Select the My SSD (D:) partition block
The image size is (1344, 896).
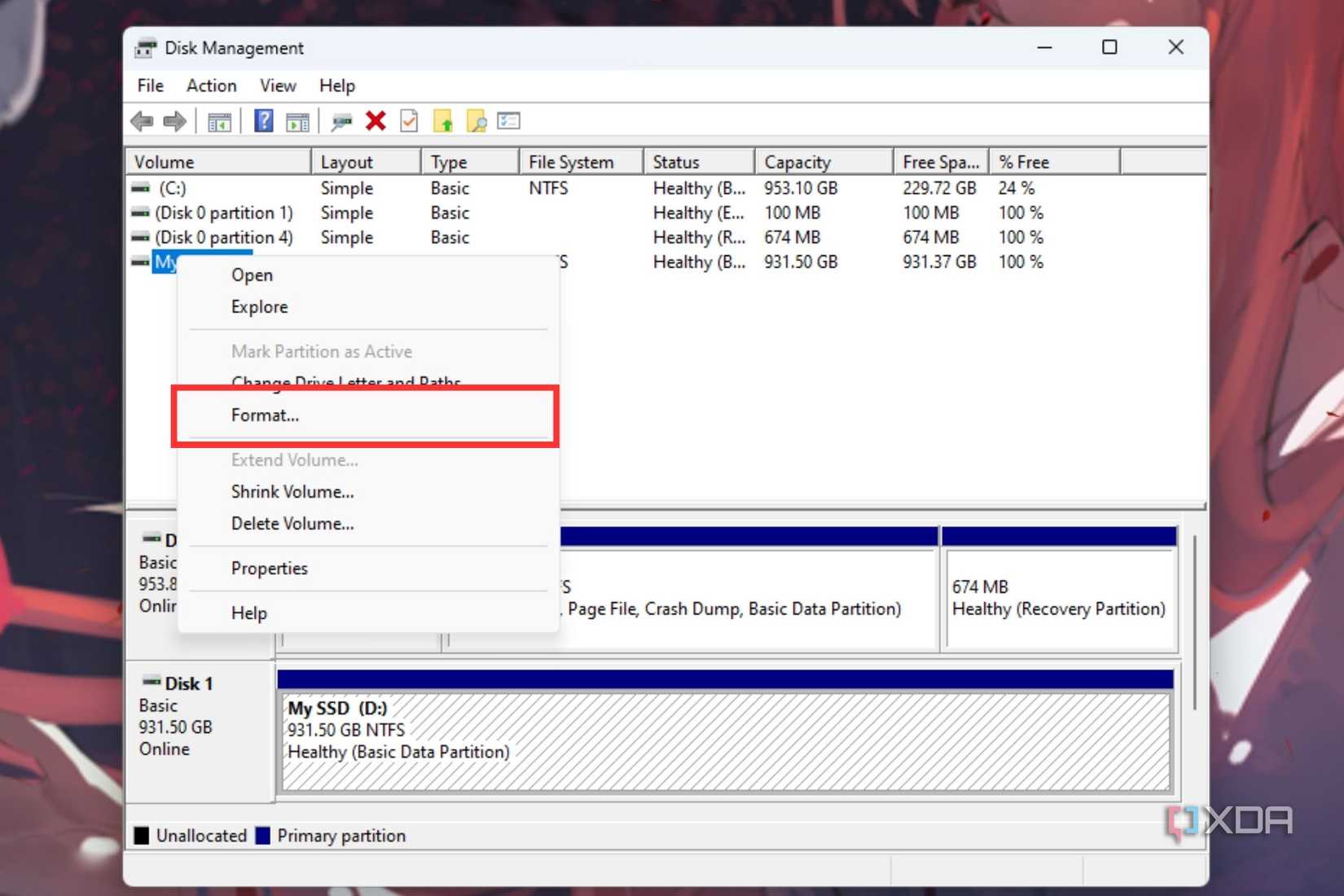click(x=726, y=741)
